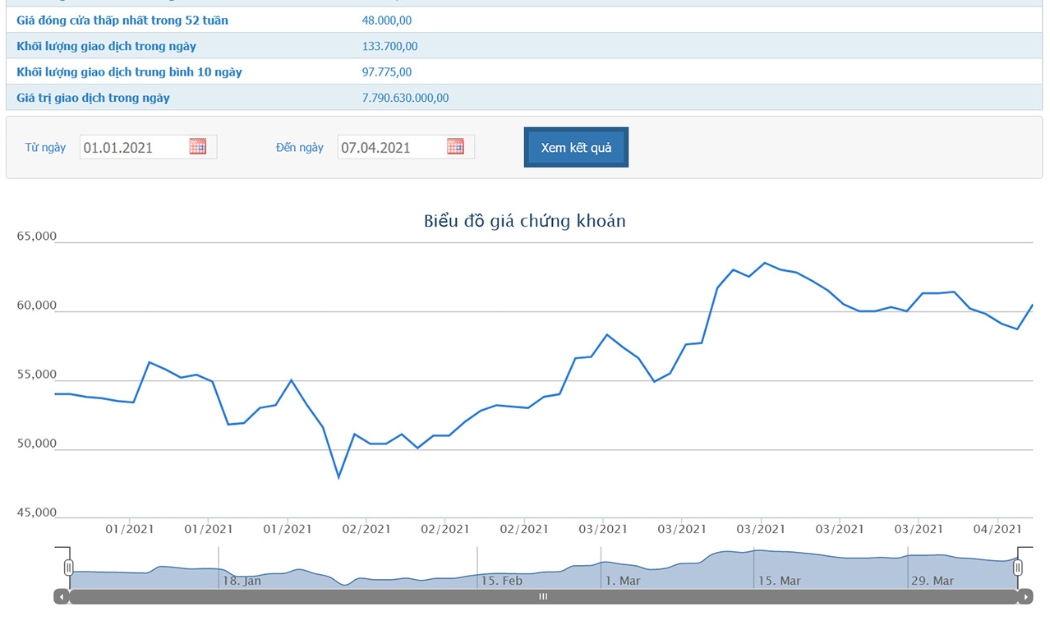
Task: Select the value 48.000,00 for 52-week low
Action: coord(386,20)
